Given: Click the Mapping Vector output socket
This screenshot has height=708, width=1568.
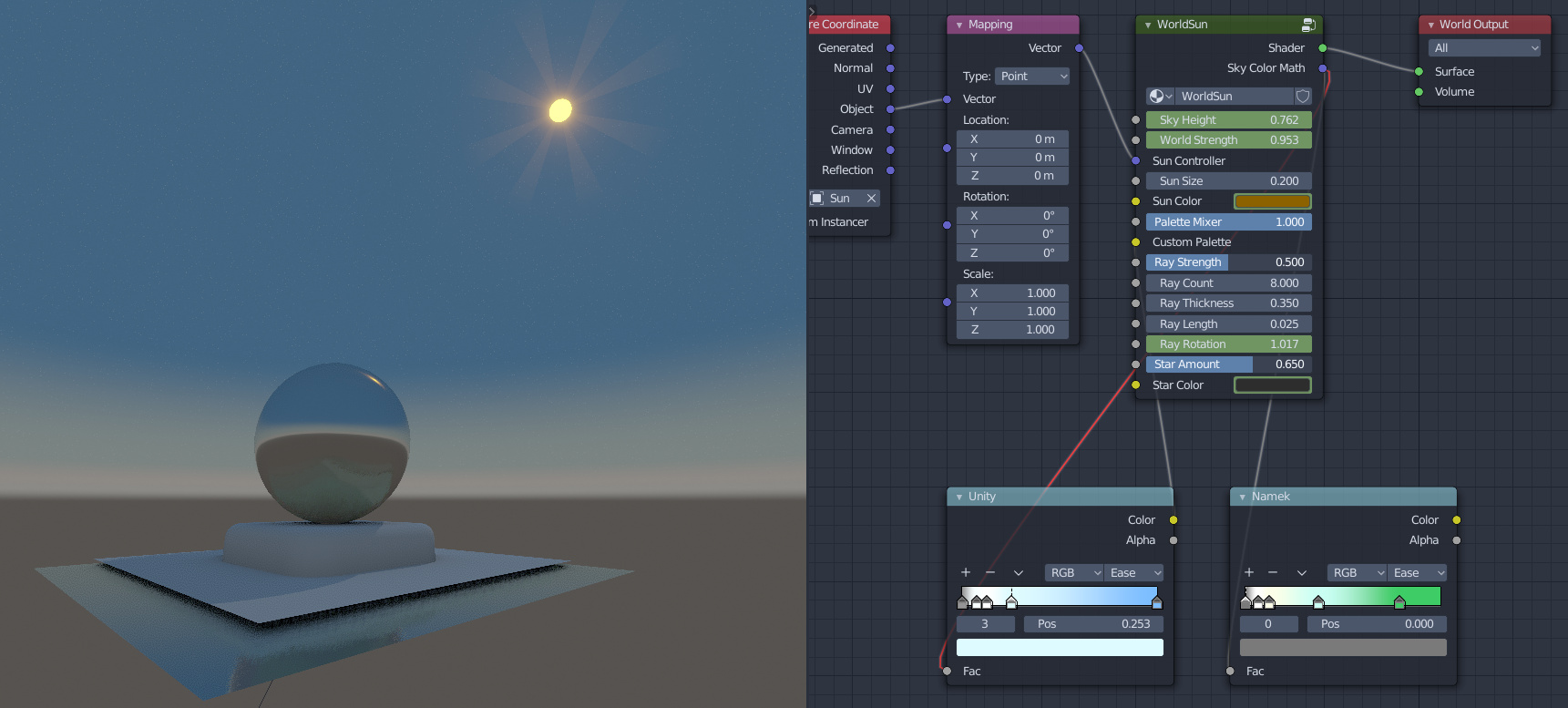Looking at the screenshot, I should pos(1079,48).
